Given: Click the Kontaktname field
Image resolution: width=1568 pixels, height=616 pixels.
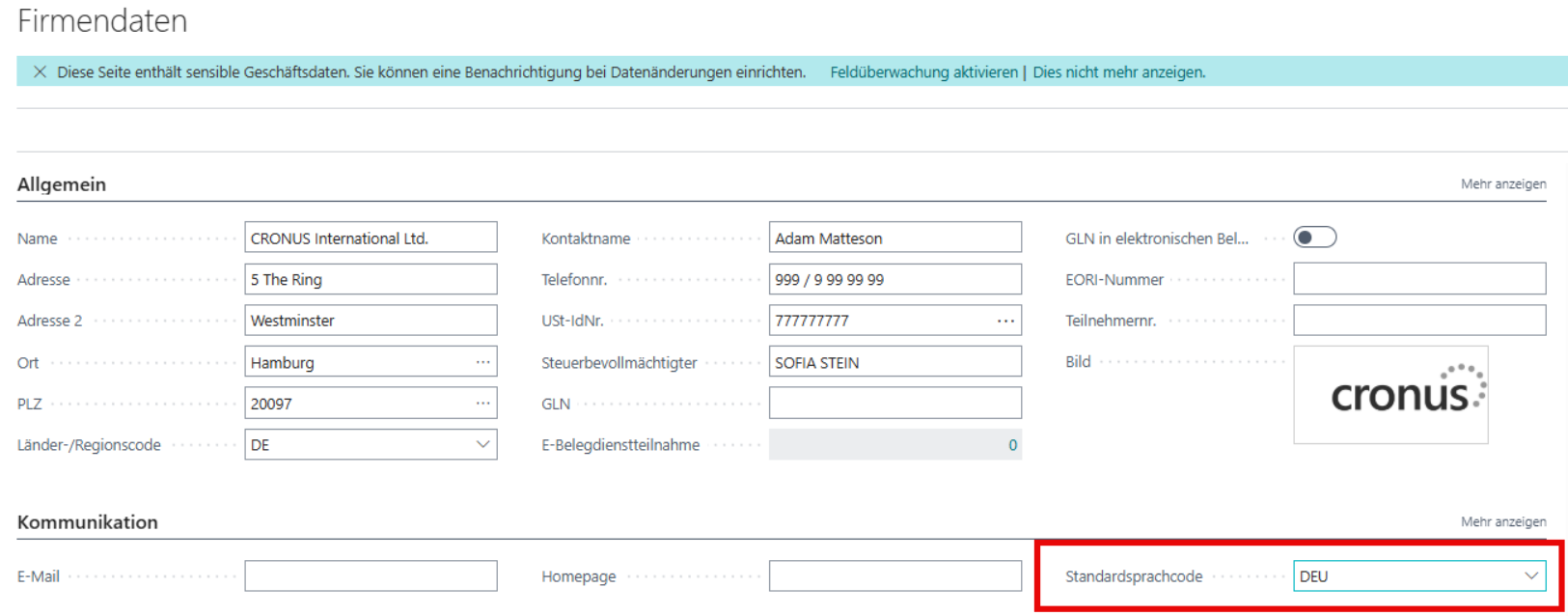Looking at the screenshot, I should [x=894, y=238].
